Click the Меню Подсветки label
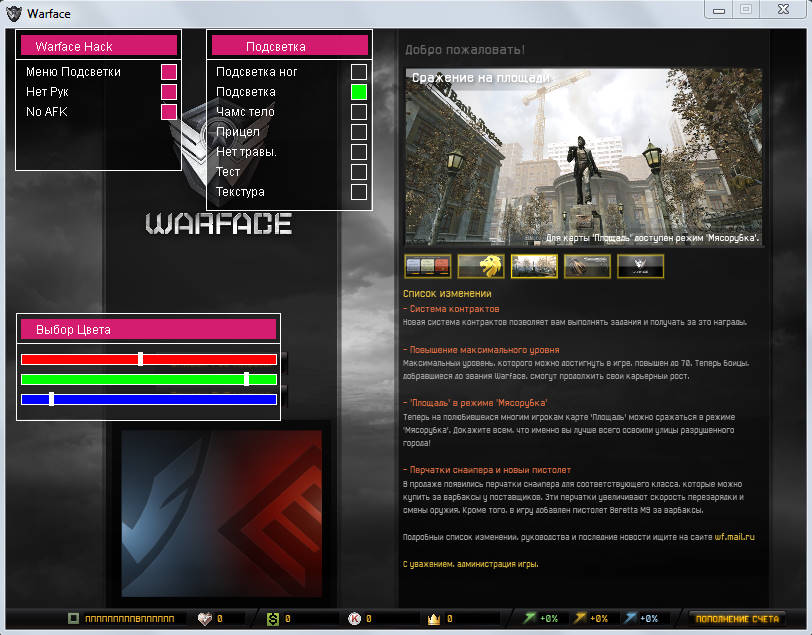The height and width of the screenshot is (635, 812). click(74, 72)
